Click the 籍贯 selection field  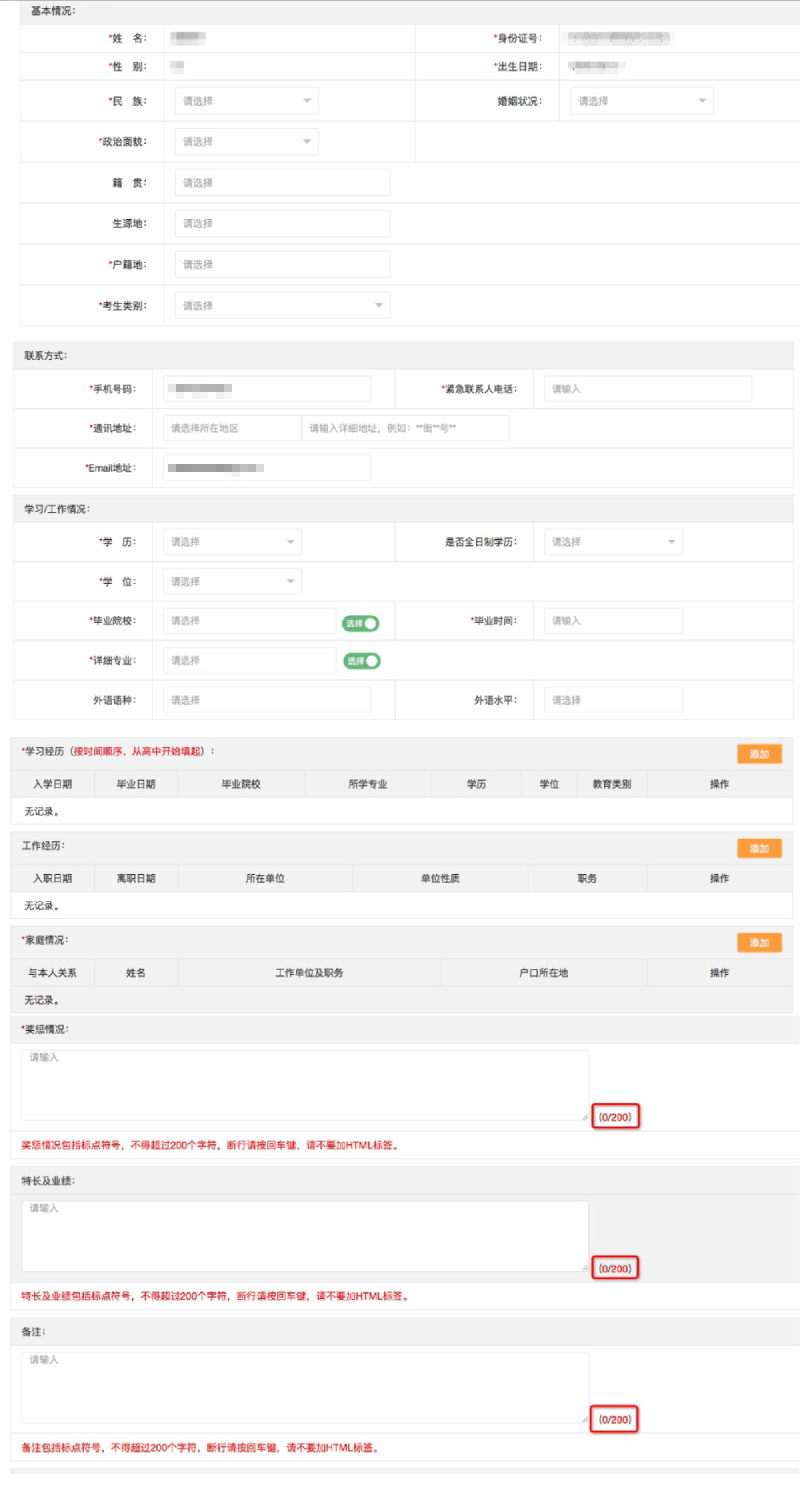click(x=282, y=183)
